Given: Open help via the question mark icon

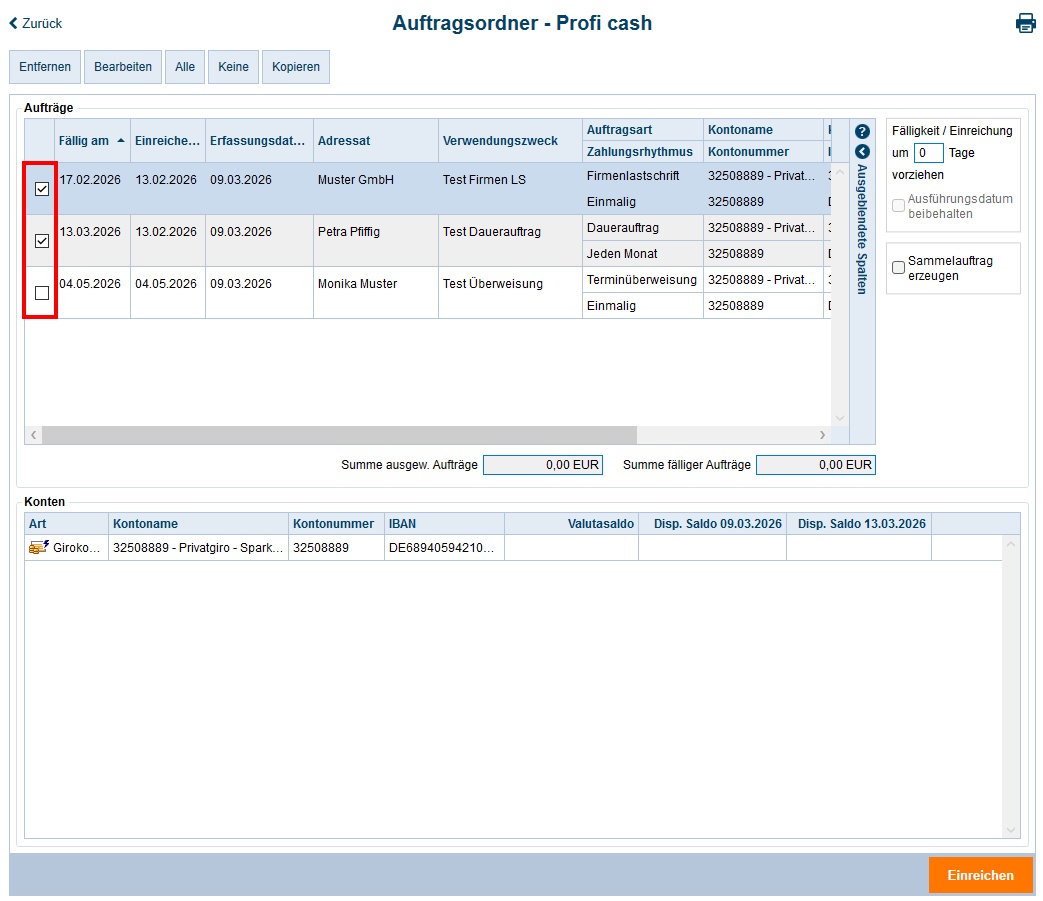Looking at the screenshot, I should click(861, 130).
